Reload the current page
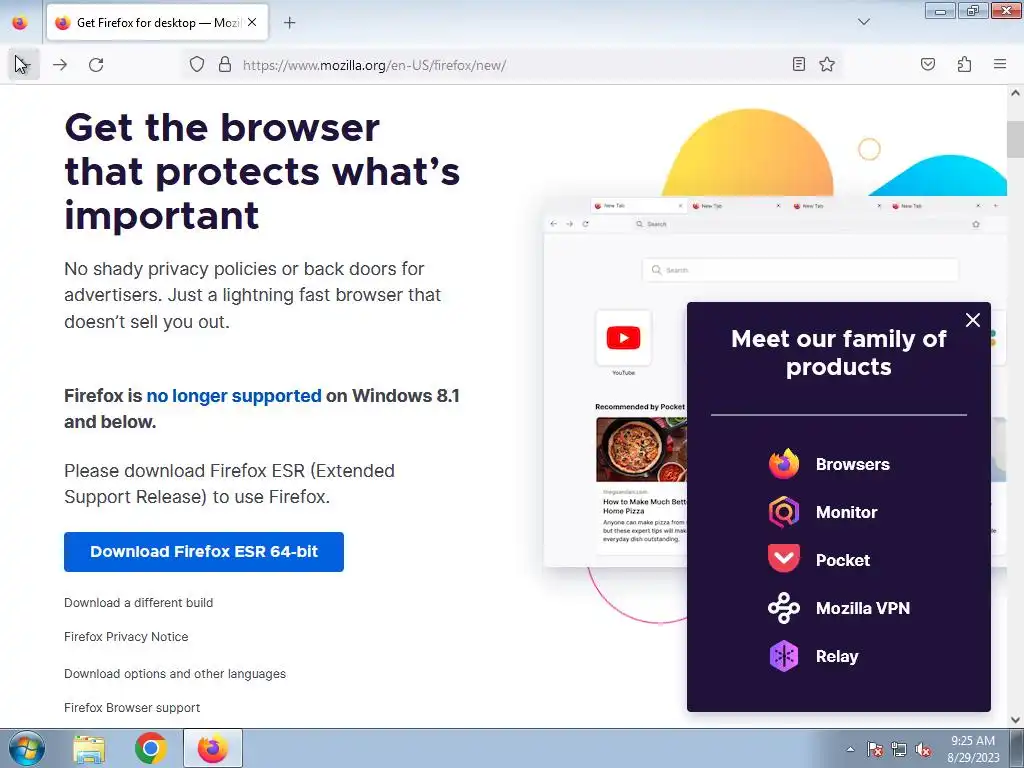This screenshot has width=1024, height=768. tap(96, 64)
